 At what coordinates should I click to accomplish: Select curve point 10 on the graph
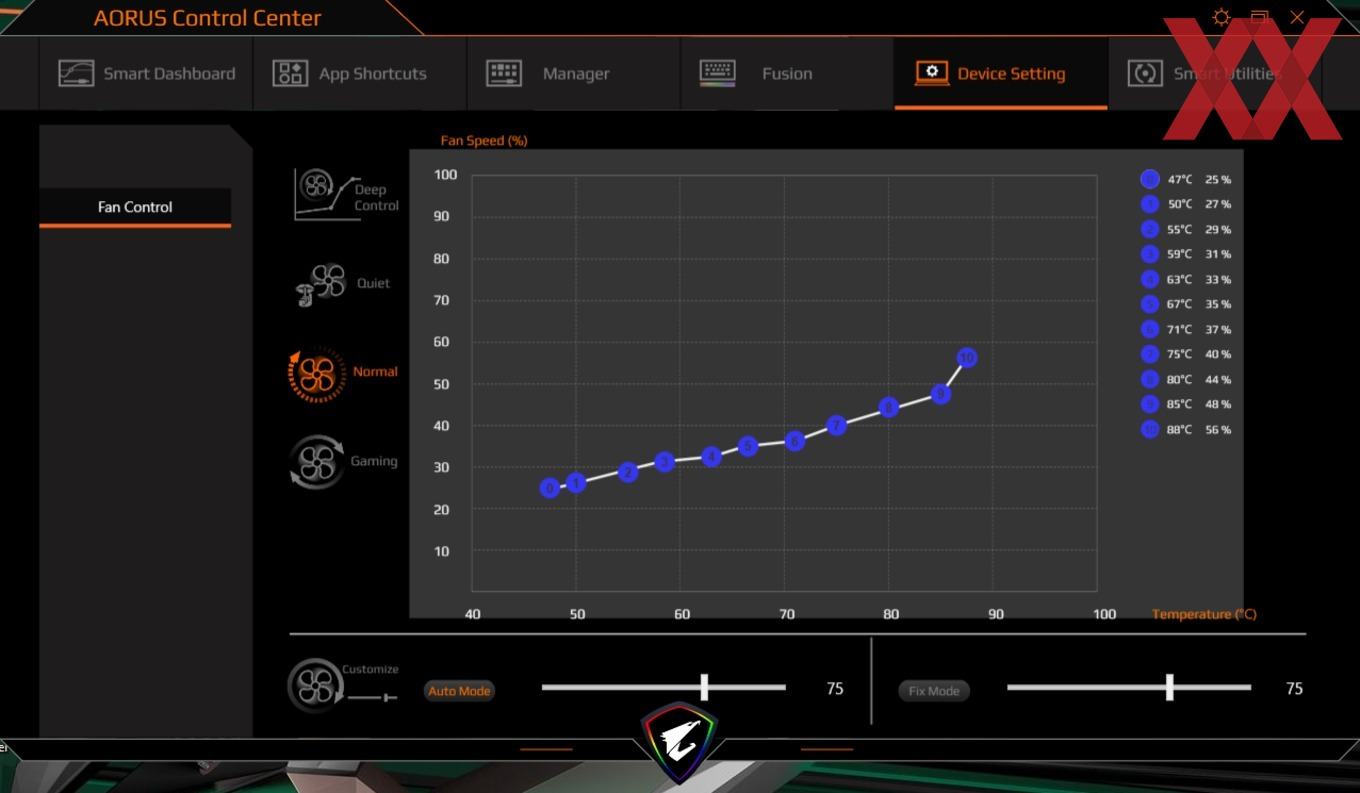click(967, 358)
